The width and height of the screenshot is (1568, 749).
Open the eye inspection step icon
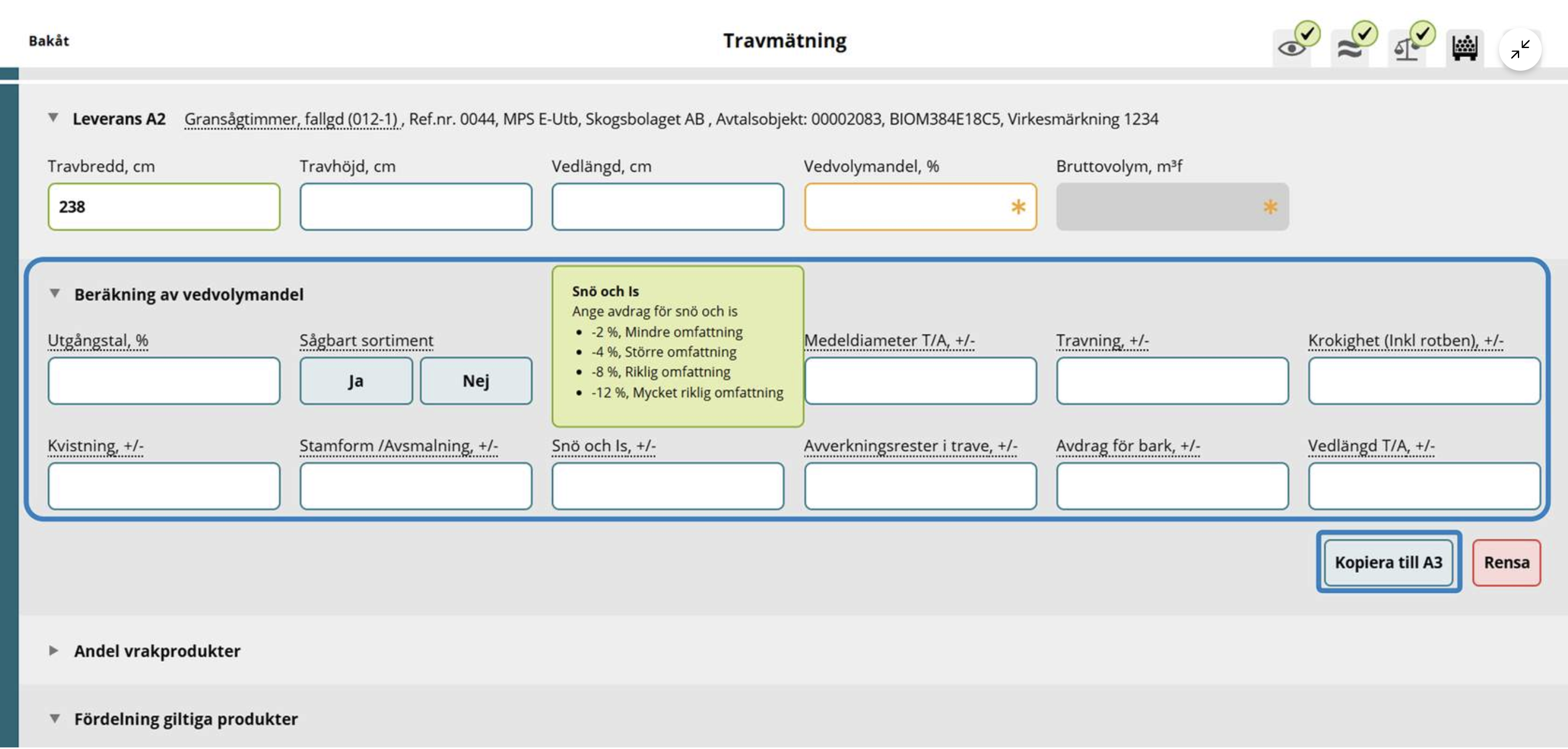point(1292,47)
